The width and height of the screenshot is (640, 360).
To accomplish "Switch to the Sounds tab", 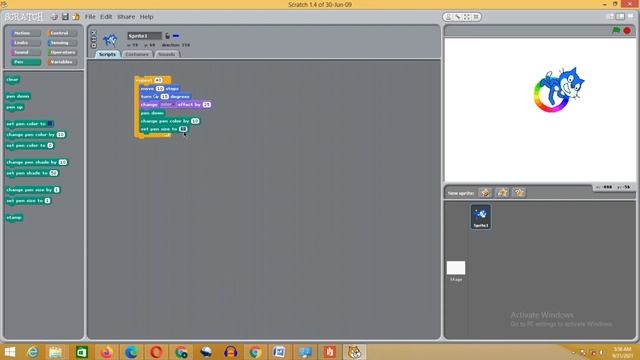I will point(167,54).
